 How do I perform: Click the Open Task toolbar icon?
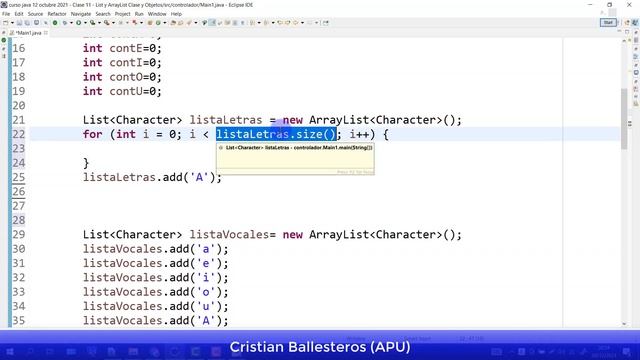point(181,23)
